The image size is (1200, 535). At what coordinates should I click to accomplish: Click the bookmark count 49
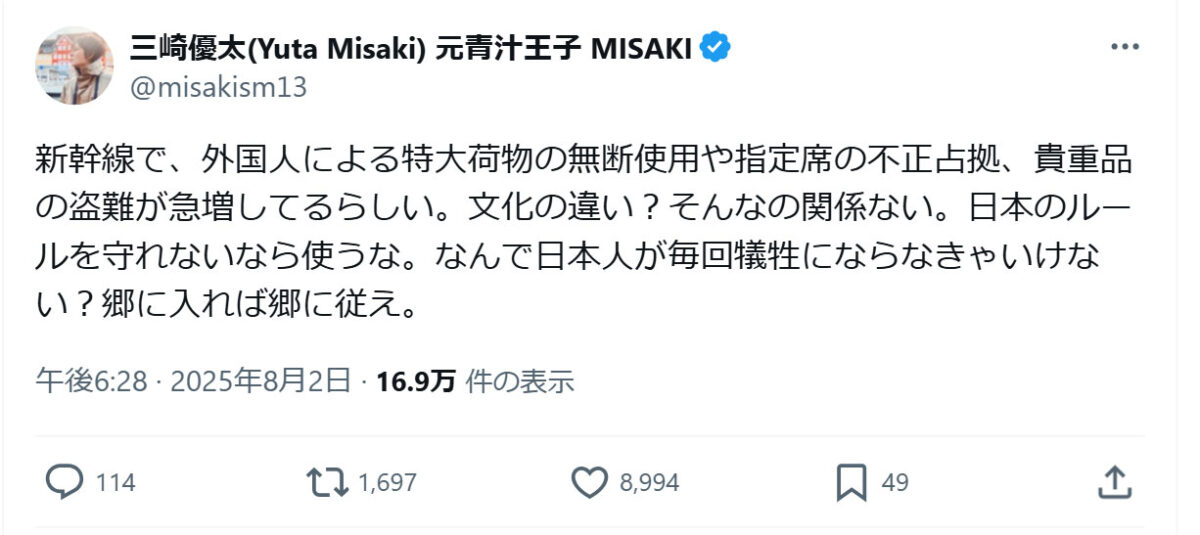pos(895,483)
